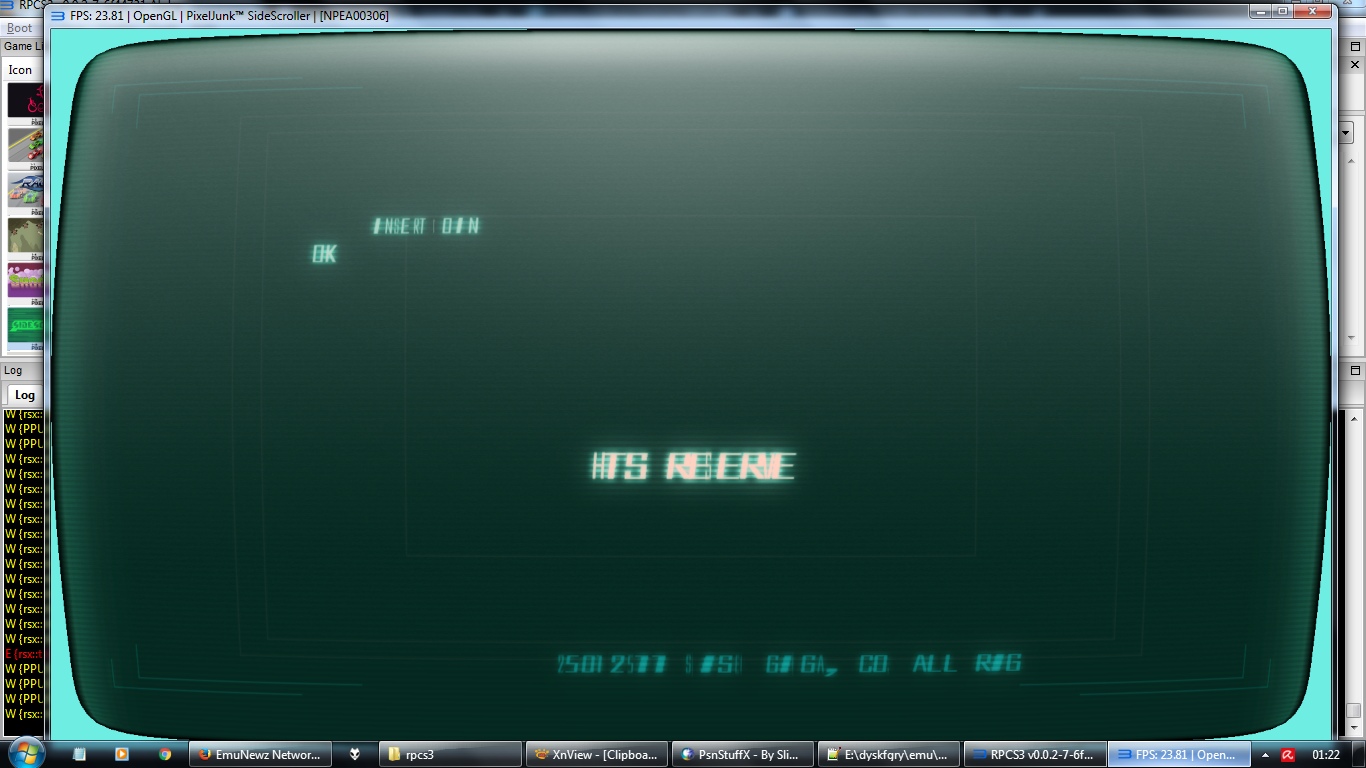Click the taskbar clock showing 01:22
Viewport: 1366px width, 768px height.
click(x=1325, y=755)
